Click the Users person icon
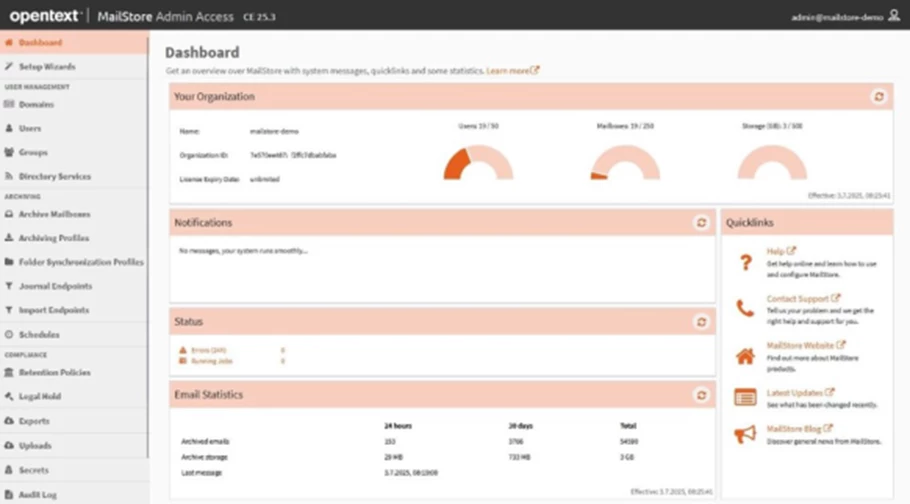910x504 pixels. (x=9, y=128)
